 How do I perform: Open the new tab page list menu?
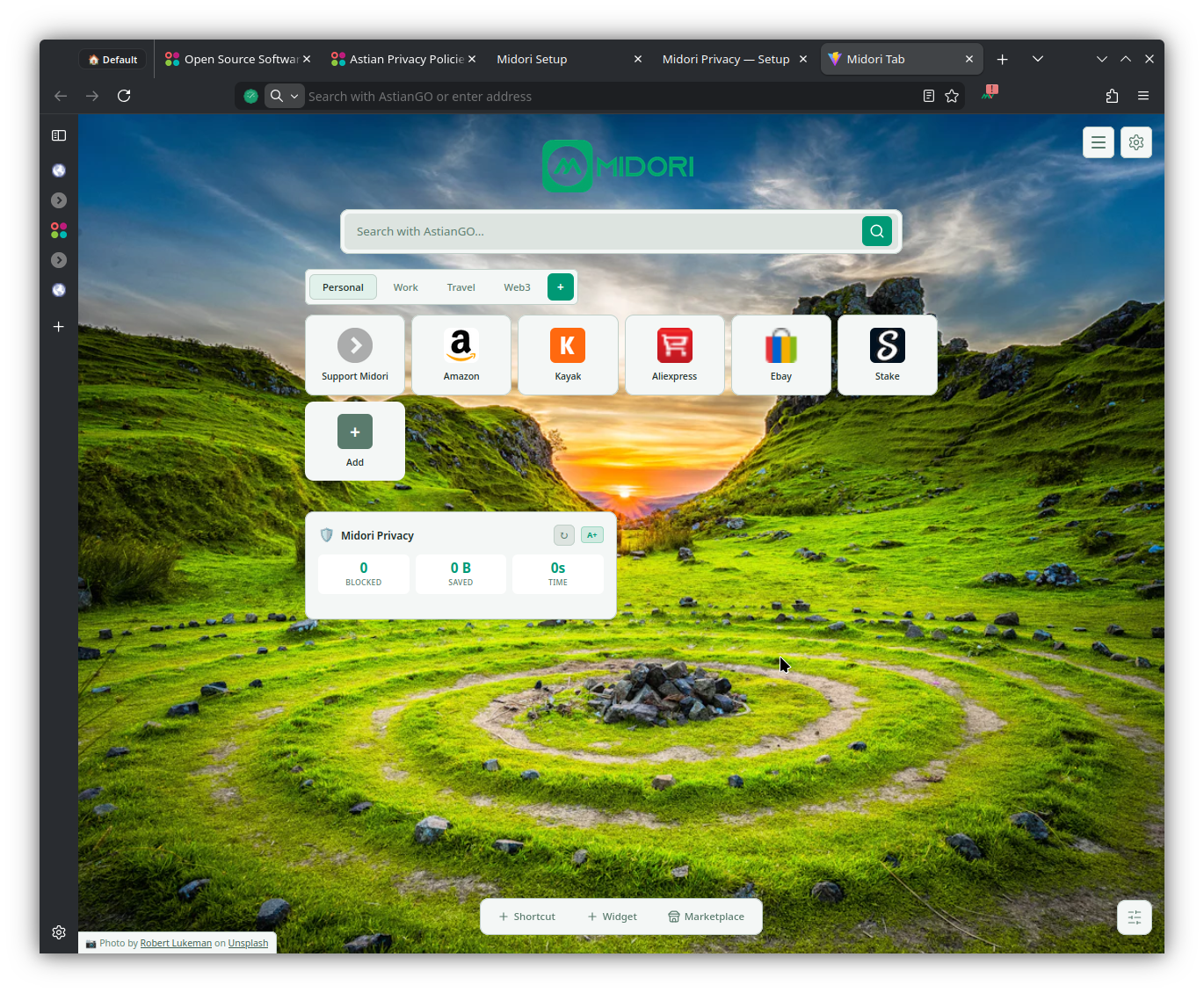(x=1099, y=142)
